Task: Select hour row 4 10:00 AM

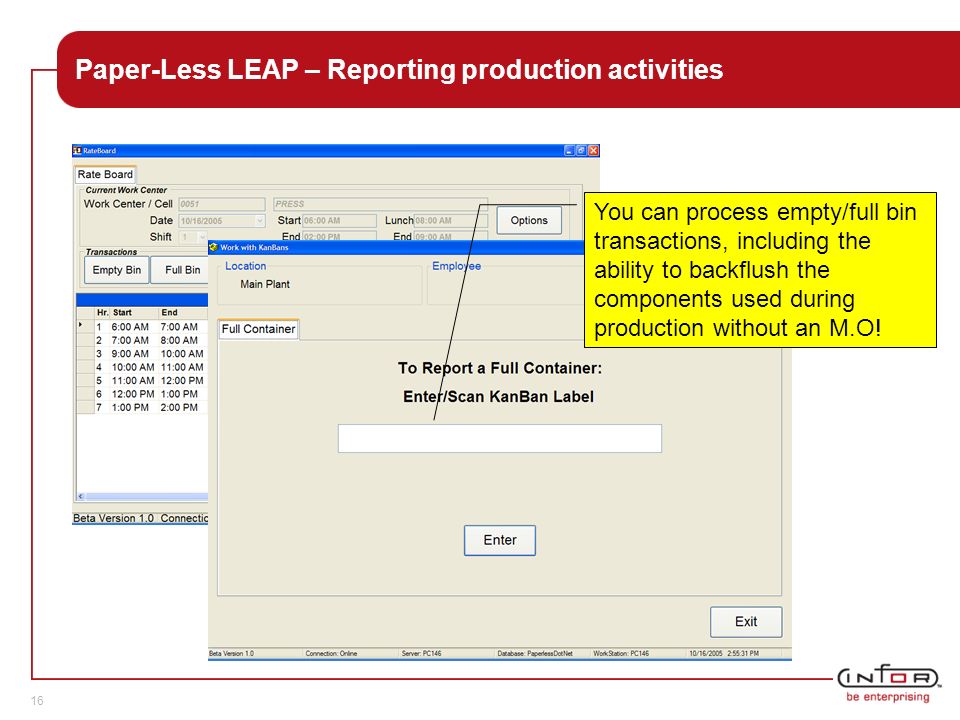Action: (x=143, y=367)
